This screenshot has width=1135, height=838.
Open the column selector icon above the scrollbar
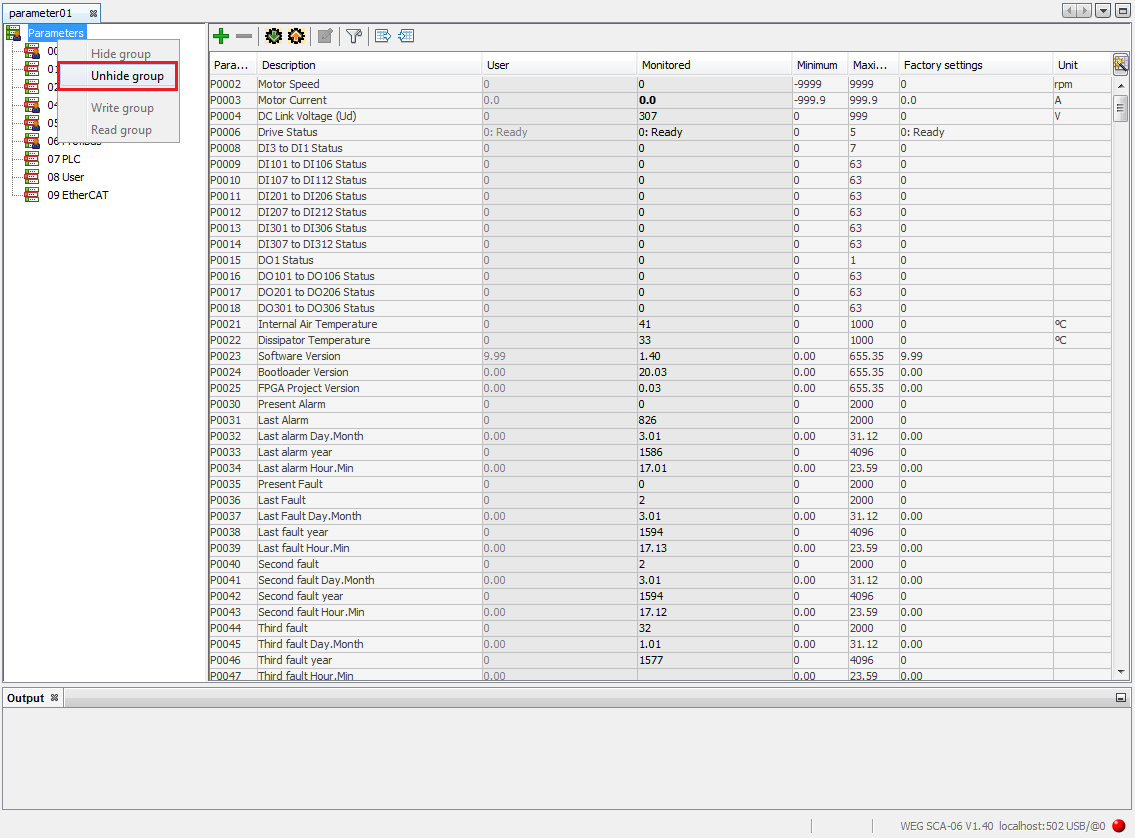click(x=1121, y=64)
